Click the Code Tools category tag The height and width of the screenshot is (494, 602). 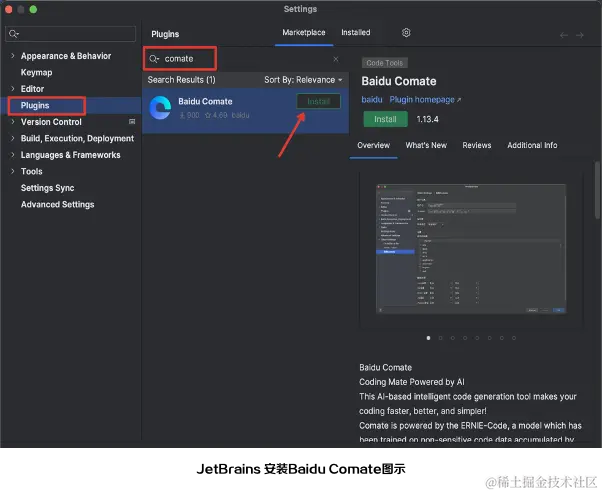pos(384,63)
